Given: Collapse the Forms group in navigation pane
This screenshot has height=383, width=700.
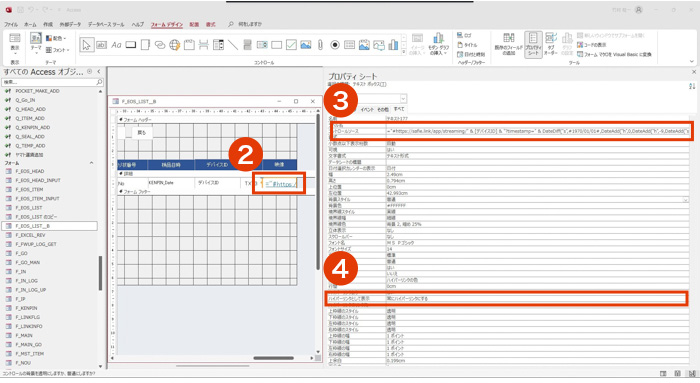Looking at the screenshot, I should pyautogui.click(x=92, y=163).
